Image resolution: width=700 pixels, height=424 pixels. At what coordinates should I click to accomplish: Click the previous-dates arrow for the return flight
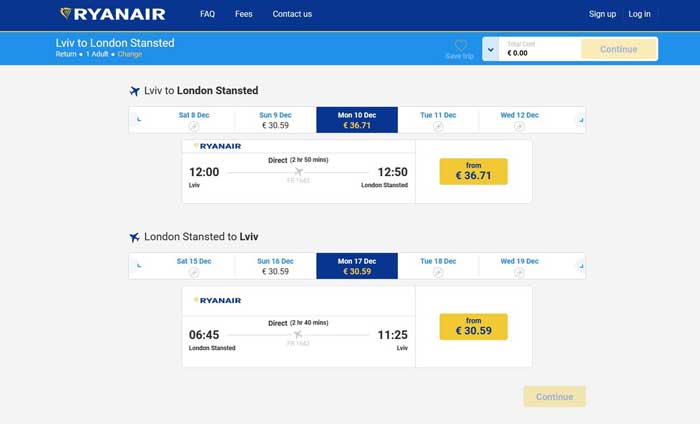click(x=138, y=266)
